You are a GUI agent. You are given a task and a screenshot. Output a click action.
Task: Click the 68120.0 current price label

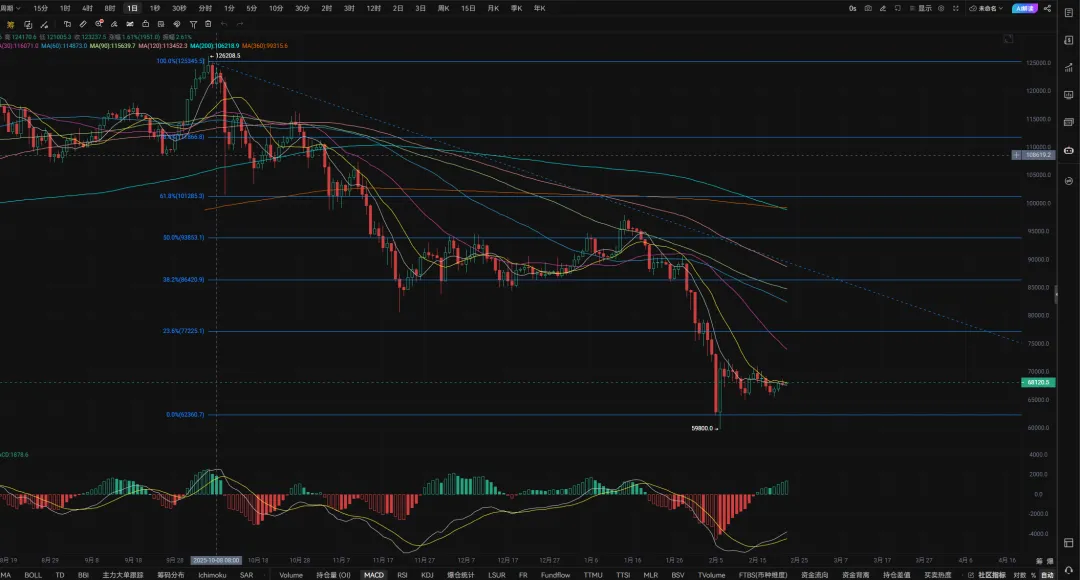click(x=1036, y=382)
